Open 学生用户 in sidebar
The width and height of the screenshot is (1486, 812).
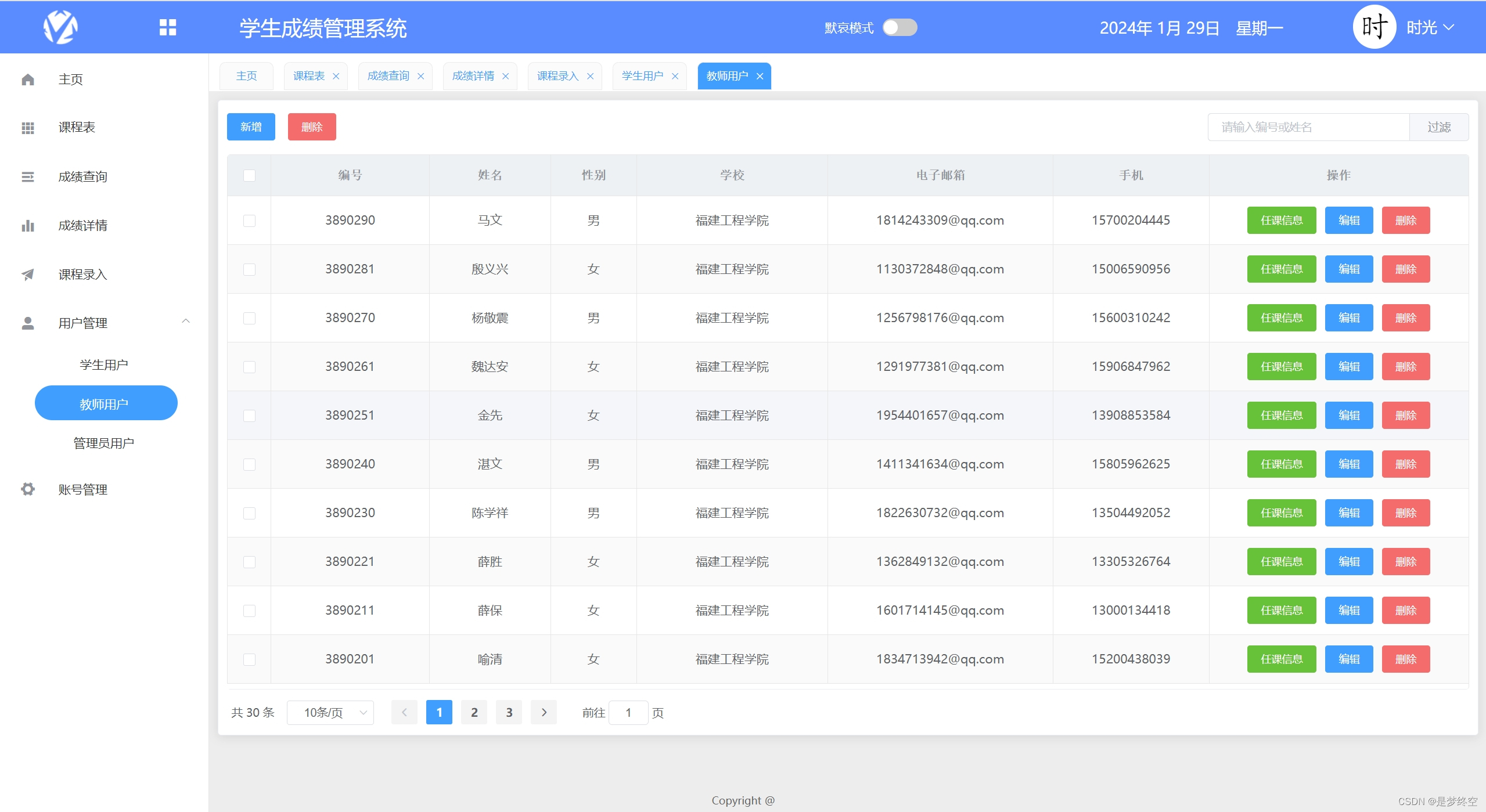click(104, 365)
